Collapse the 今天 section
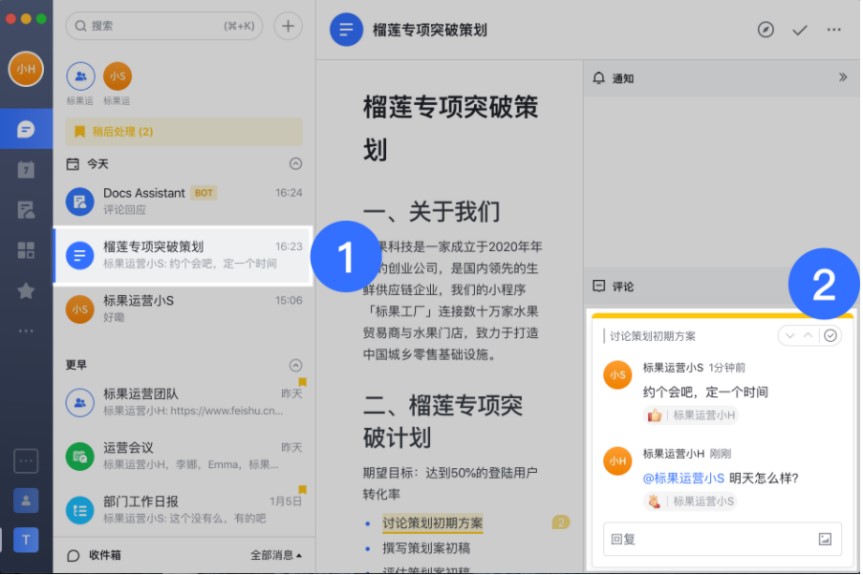The height and width of the screenshot is (575, 863). pyautogui.click(x=296, y=163)
